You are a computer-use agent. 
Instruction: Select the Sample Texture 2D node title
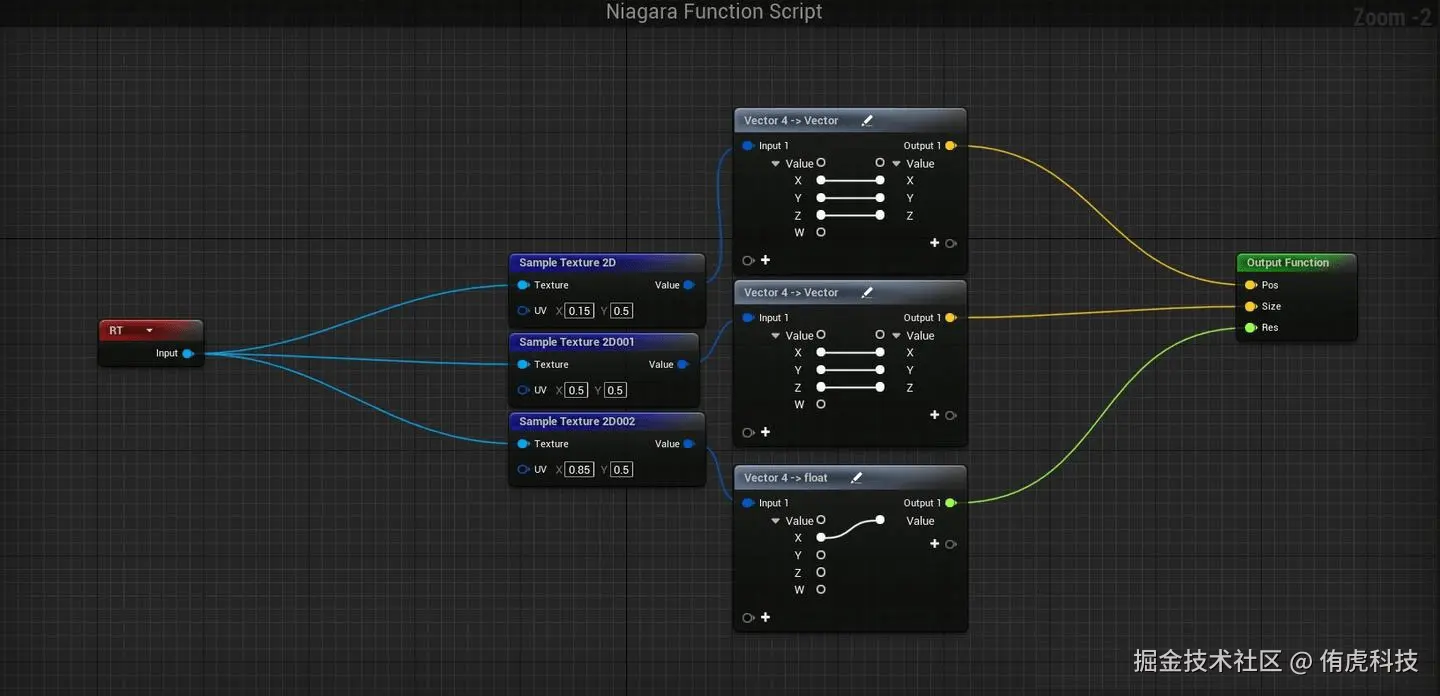pos(567,263)
